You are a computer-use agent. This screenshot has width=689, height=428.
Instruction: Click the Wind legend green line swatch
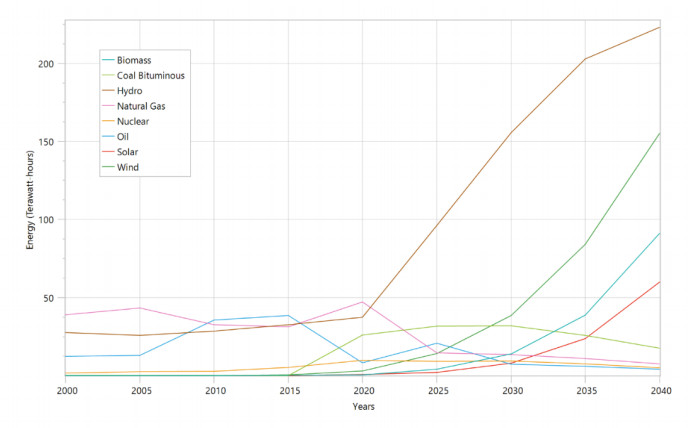(107, 167)
